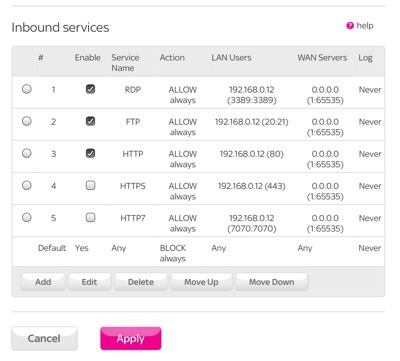Uncheck the Enable checkbox for FTP
400x361 pixels.
point(90,121)
